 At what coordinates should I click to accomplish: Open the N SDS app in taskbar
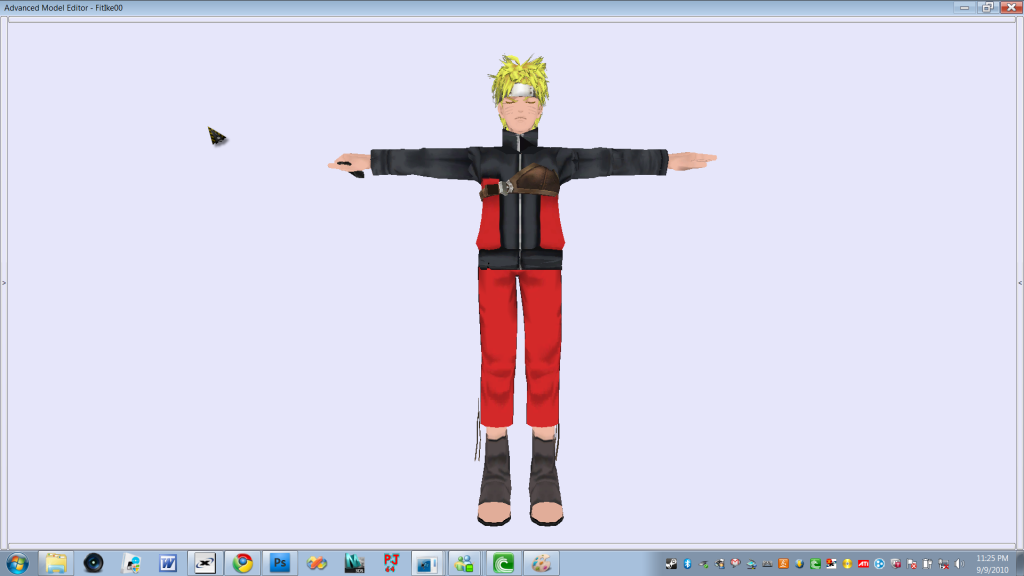tap(355, 563)
